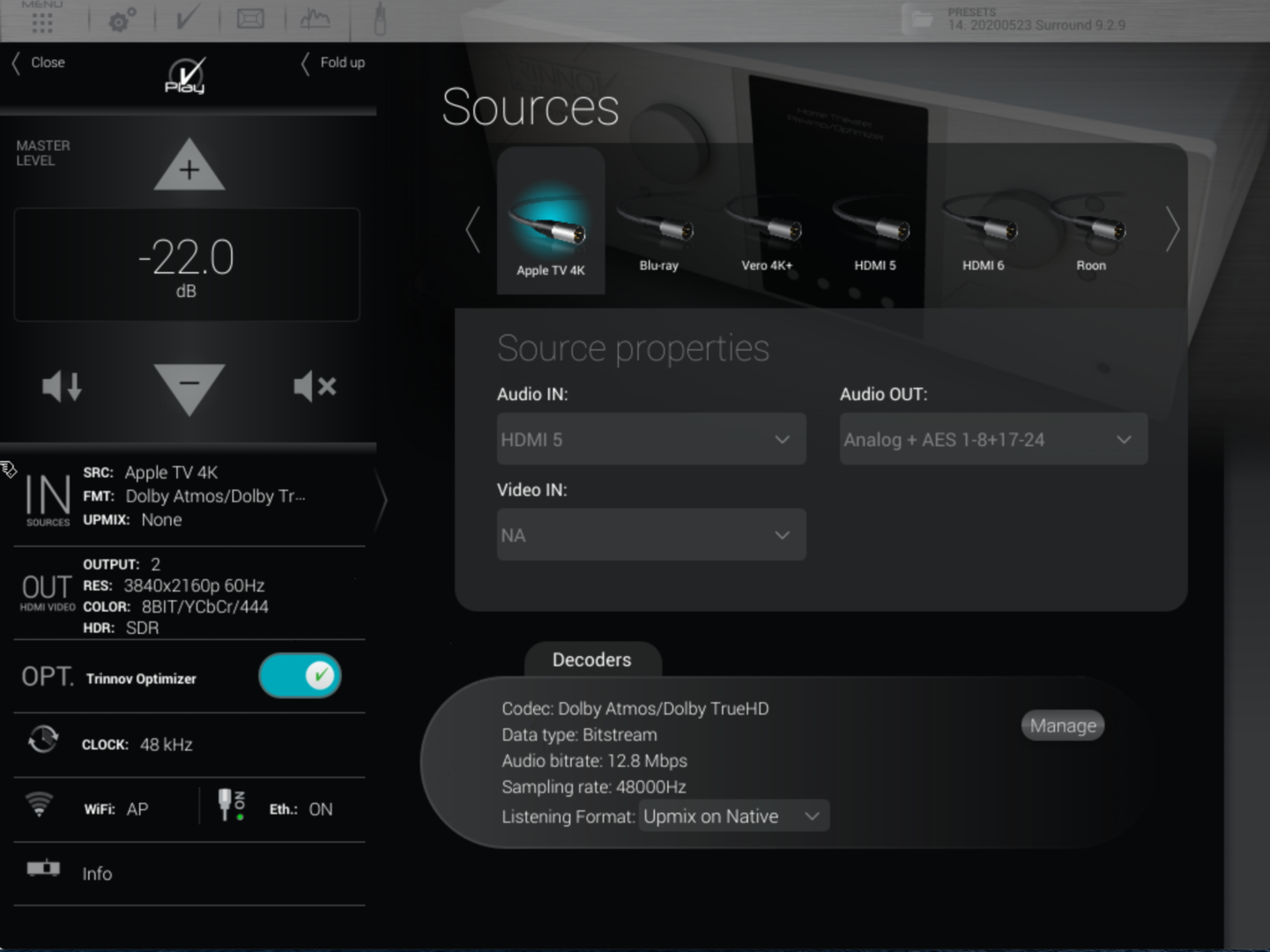The height and width of the screenshot is (952, 1270).
Task: Decrease master level with the minus triangle
Action: pos(189,388)
